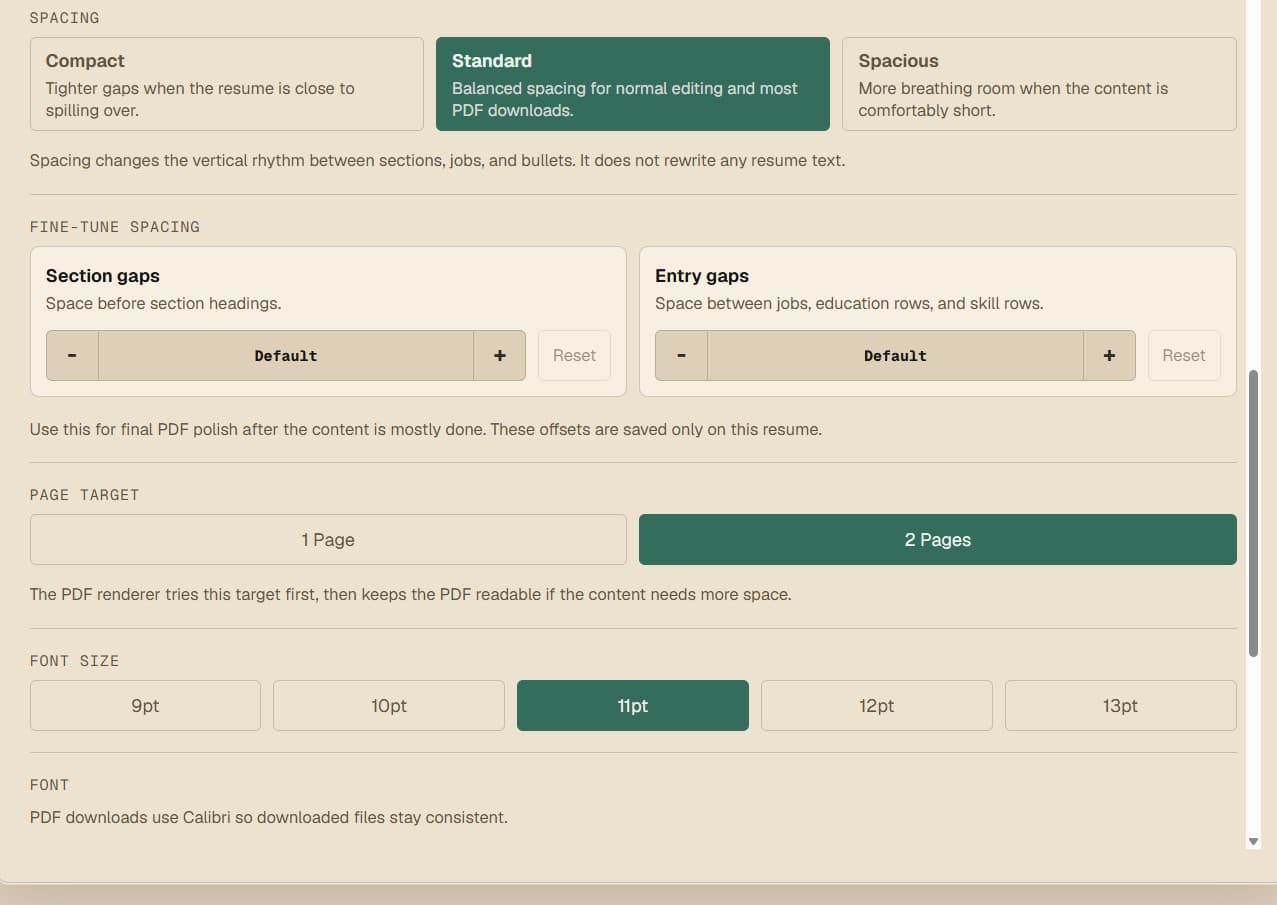This screenshot has height=905, width=1277.
Task: Click the Calibri font note text
Action: point(269,818)
